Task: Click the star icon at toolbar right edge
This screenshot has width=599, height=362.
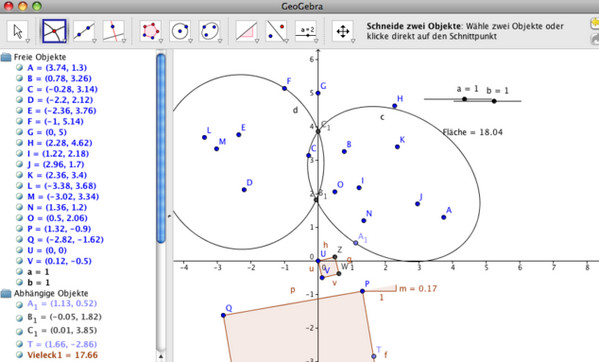Action: click(x=595, y=24)
